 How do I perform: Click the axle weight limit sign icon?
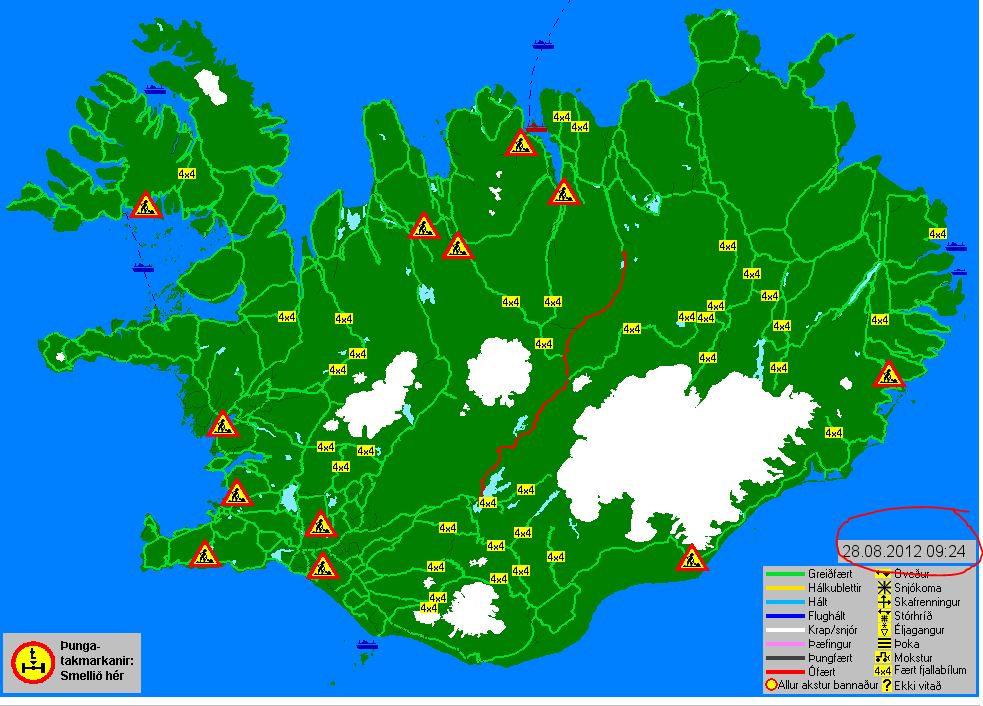33,660
